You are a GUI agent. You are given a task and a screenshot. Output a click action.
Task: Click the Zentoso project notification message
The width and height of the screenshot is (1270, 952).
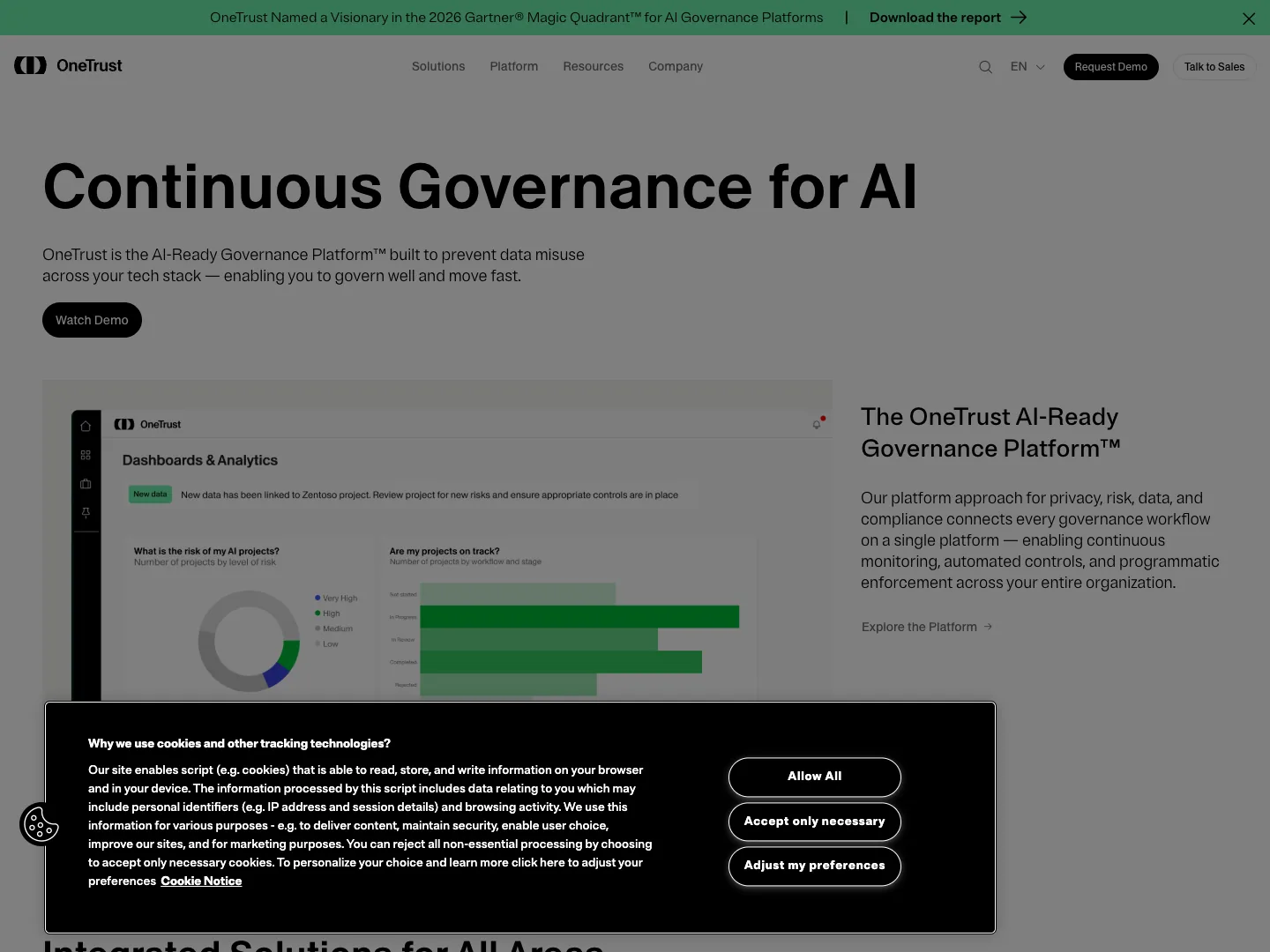[x=430, y=495]
